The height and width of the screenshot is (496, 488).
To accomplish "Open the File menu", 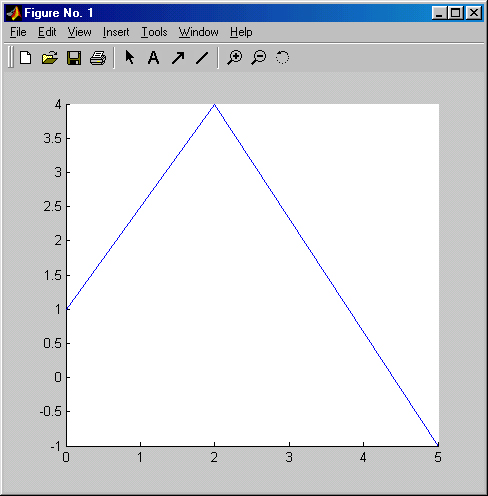I will pyautogui.click(x=18, y=32).
